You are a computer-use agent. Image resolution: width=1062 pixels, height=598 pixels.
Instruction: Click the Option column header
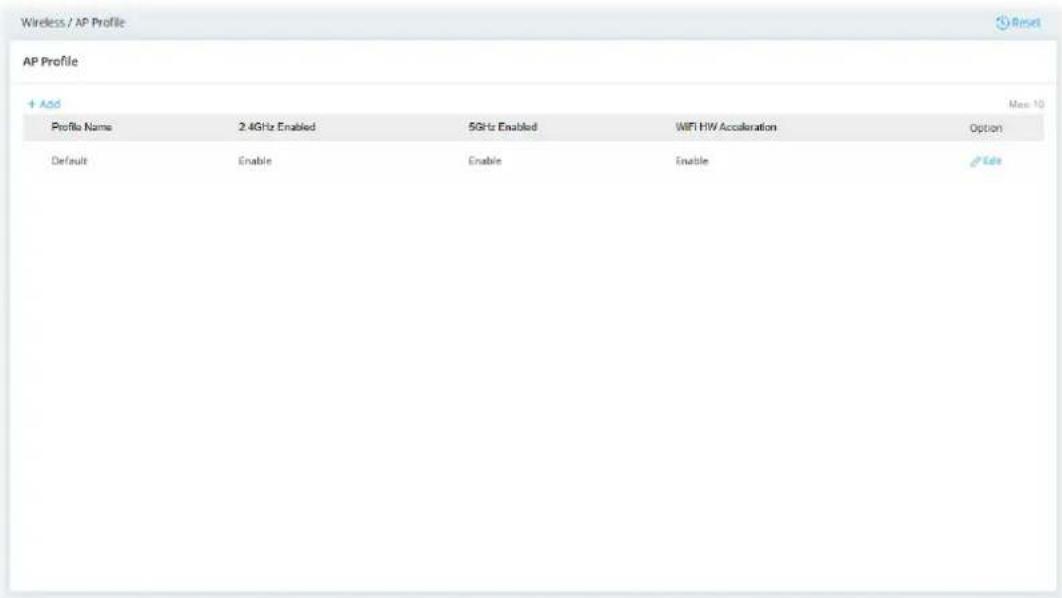(x=985, y=128)
